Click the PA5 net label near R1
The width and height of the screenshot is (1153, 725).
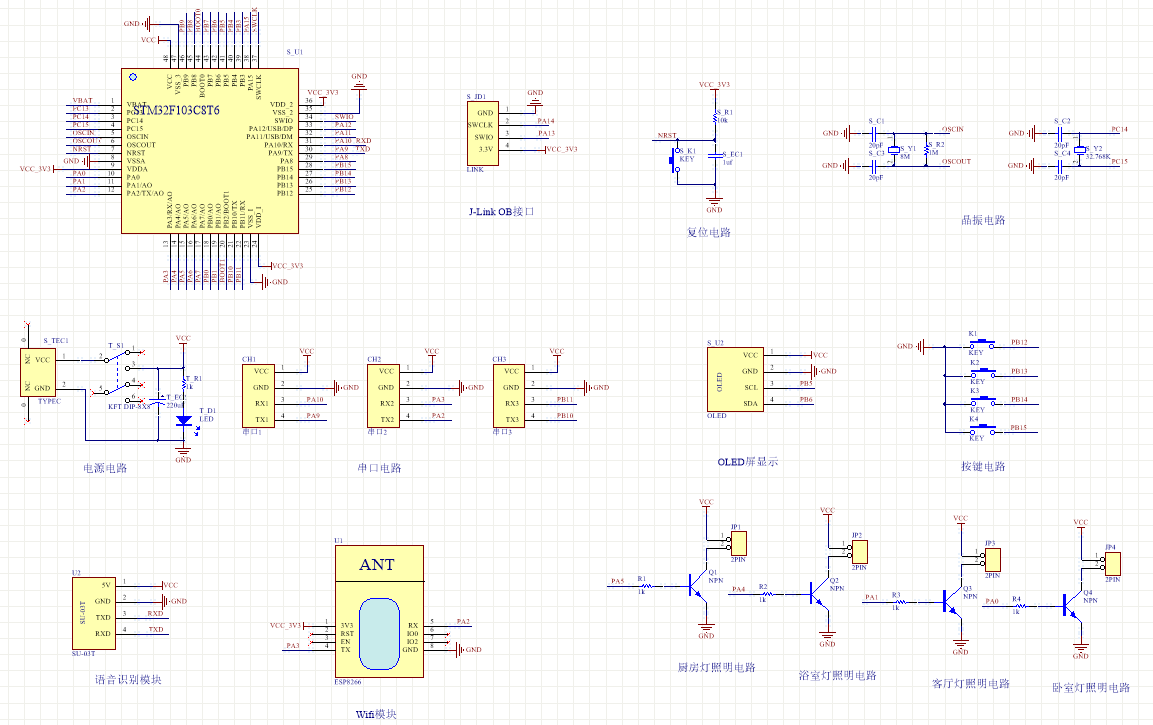(617, 582)
